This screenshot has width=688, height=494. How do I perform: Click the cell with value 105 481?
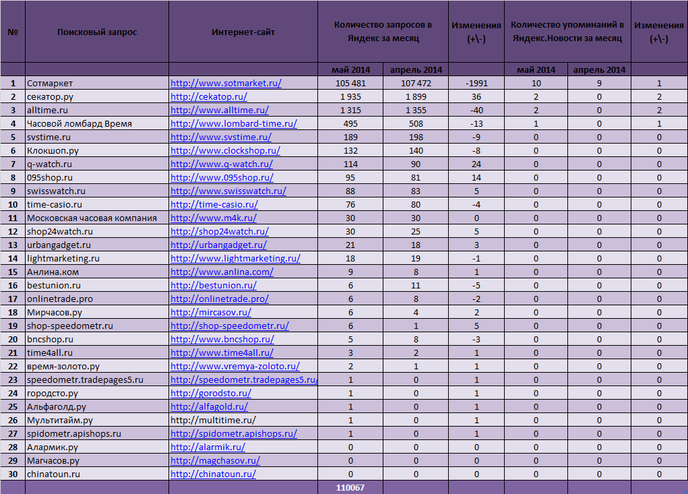[x=347, y=83]
